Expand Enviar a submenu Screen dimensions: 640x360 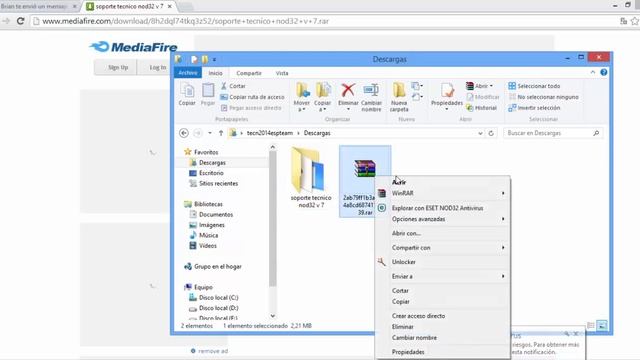(x=443, y=276)
